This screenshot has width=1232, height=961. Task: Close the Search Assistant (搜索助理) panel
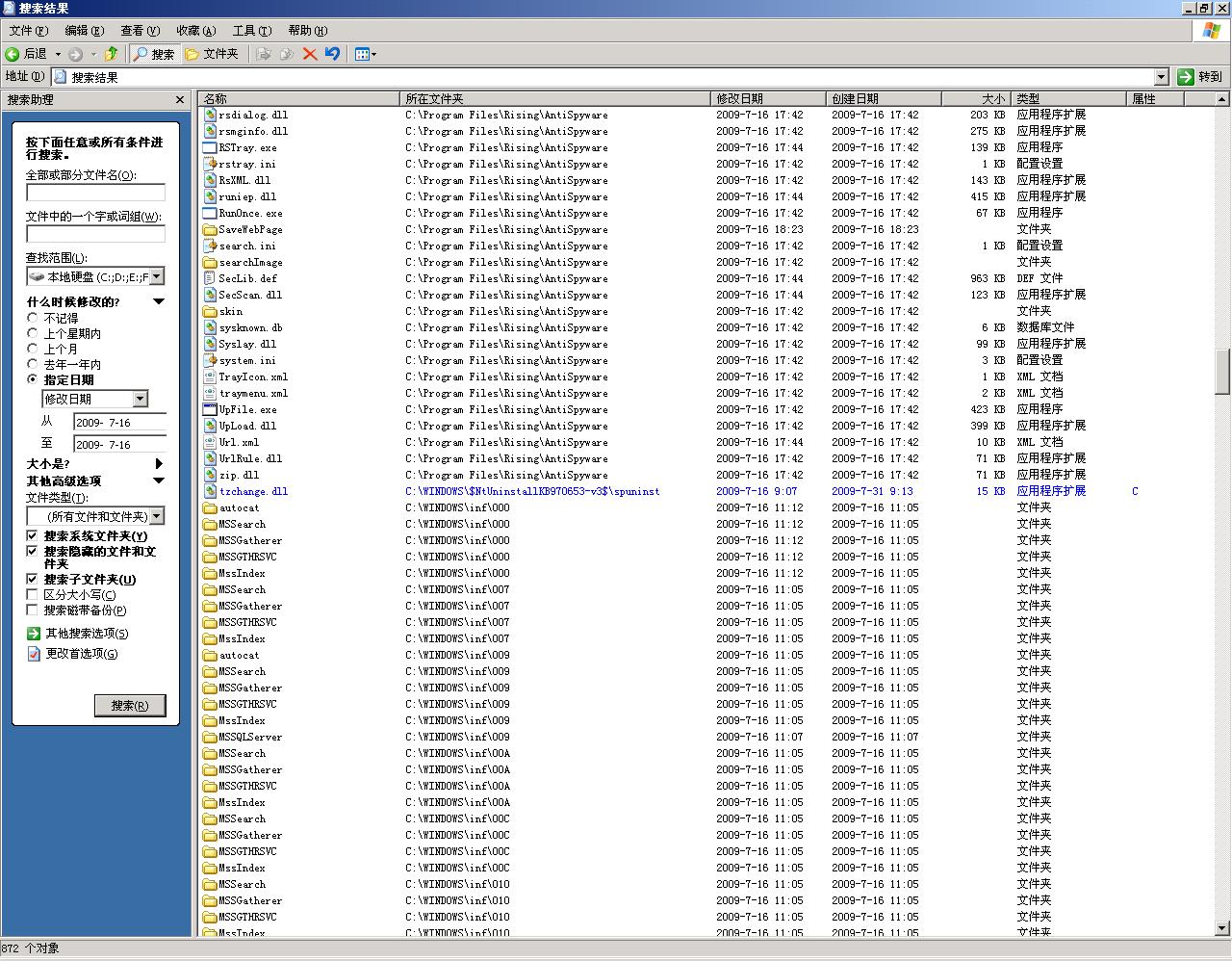click(179, 99)
